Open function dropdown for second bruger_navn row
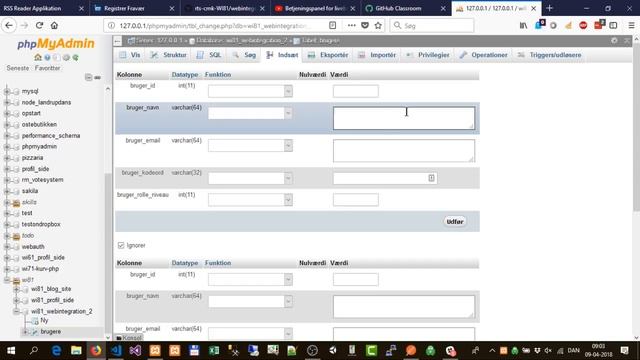The width and height of the screenshot is (640, 360). click(250, 302)
